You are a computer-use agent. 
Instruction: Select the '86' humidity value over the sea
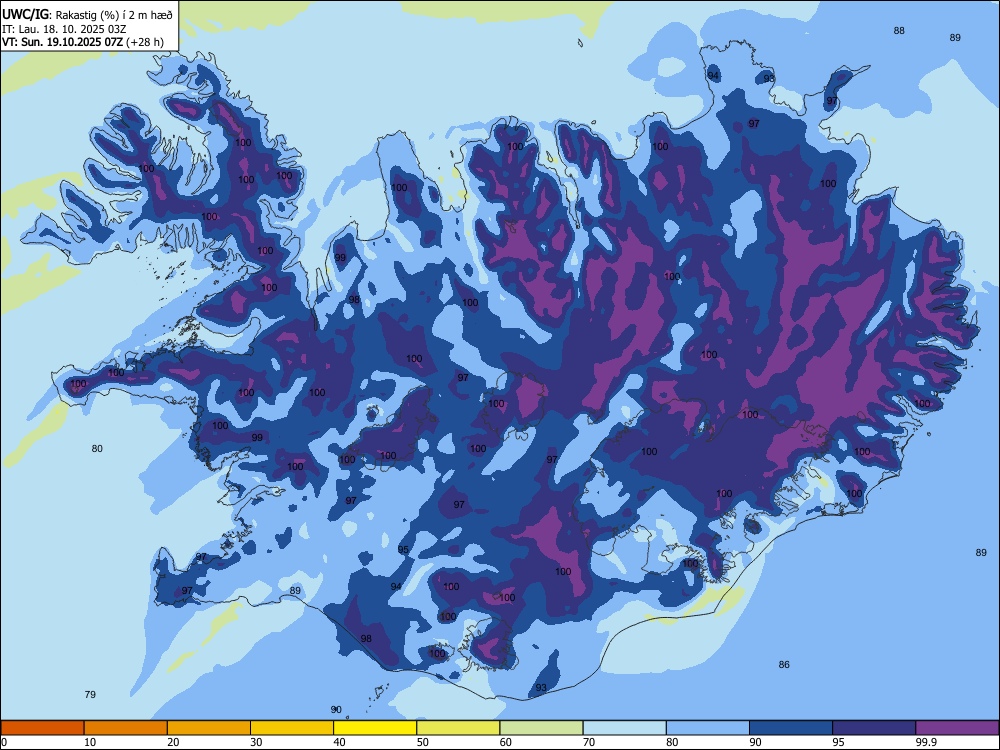coord(784,665)
